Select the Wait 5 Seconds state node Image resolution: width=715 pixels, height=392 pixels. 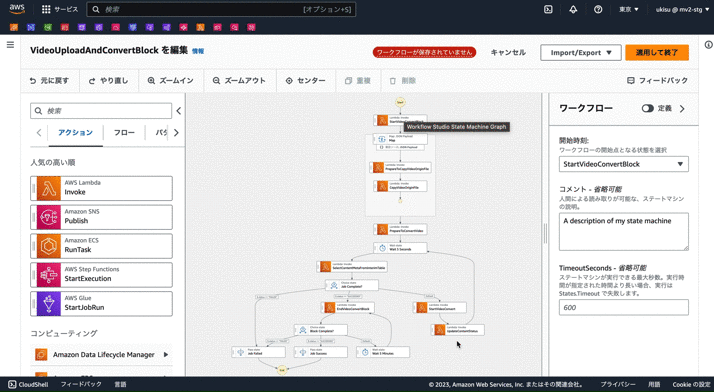coord(400,248)
